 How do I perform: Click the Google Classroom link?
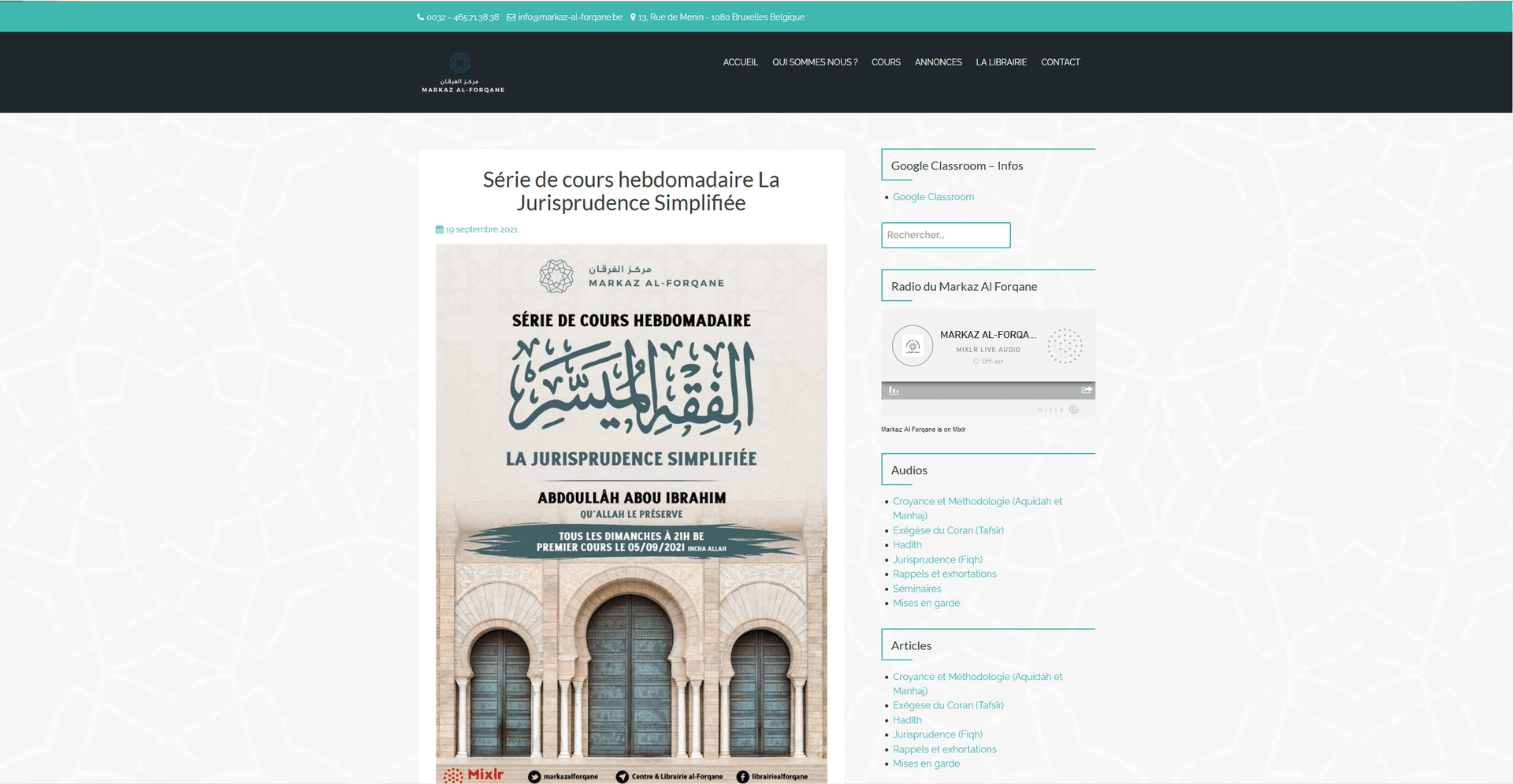point(933,197)
